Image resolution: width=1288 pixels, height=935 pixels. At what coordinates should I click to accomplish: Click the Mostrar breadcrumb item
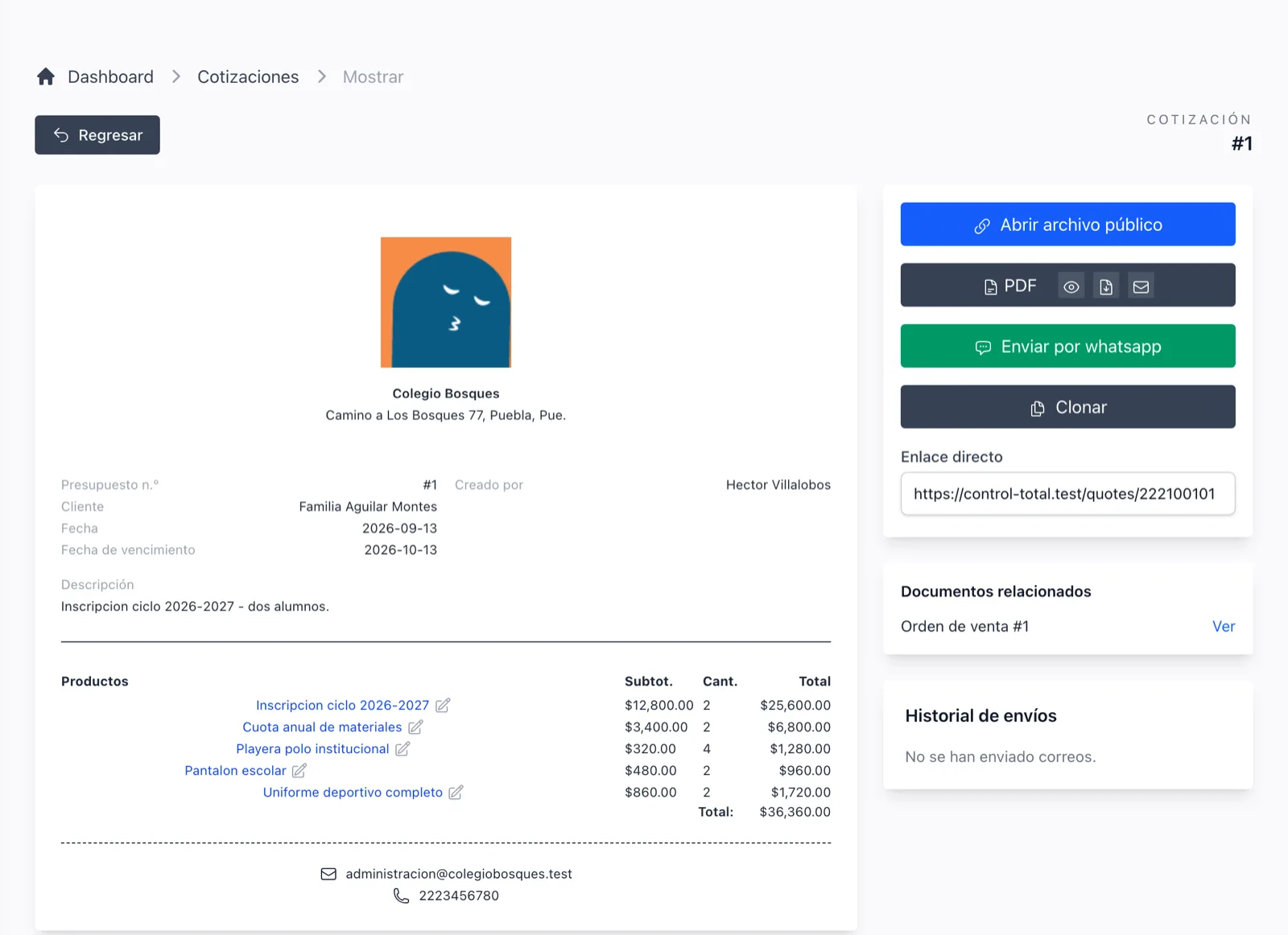point(373,76)
